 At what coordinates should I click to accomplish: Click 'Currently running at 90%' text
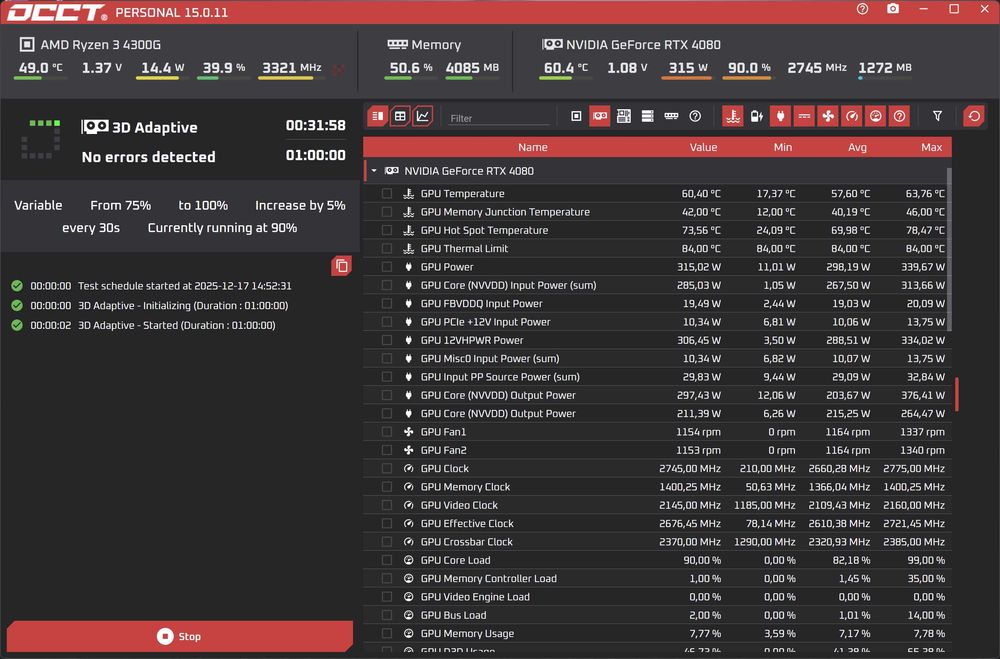[222, 228]
